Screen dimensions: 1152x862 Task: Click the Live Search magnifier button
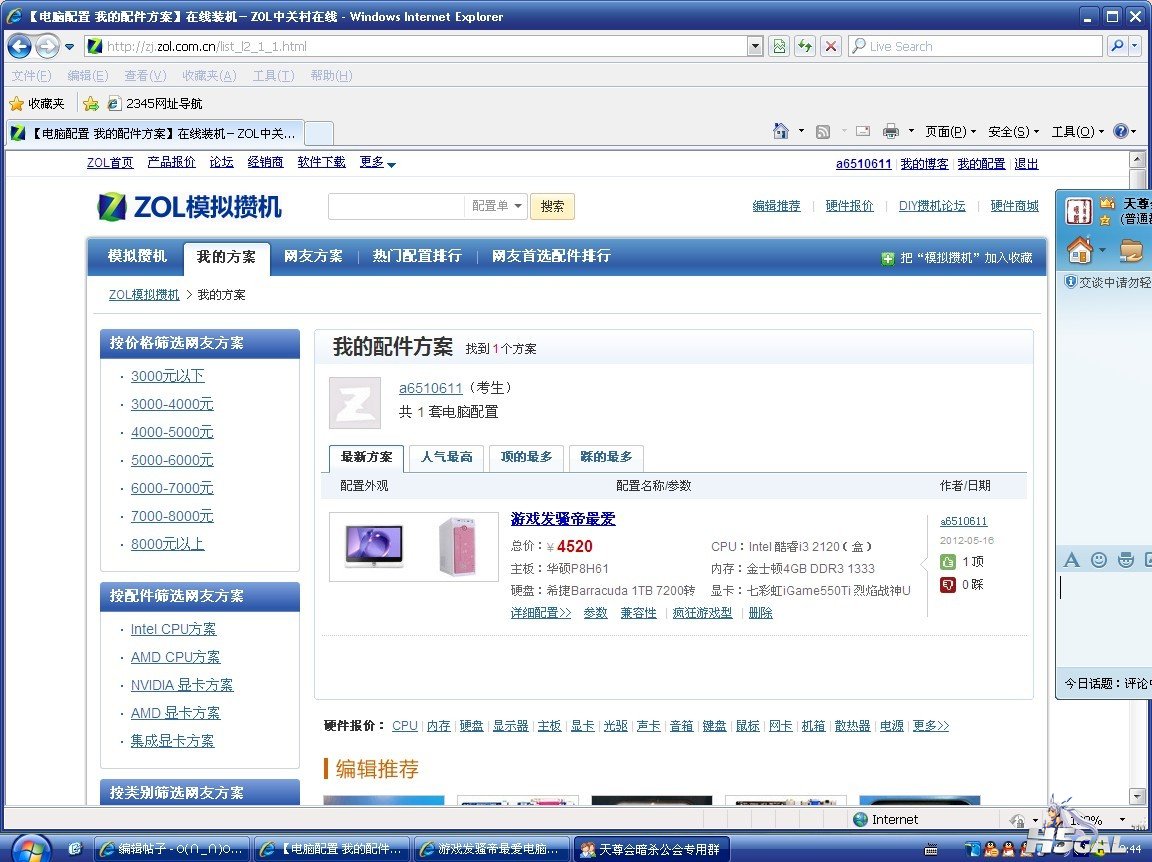pyautogui.click(x=1117, y=46)
